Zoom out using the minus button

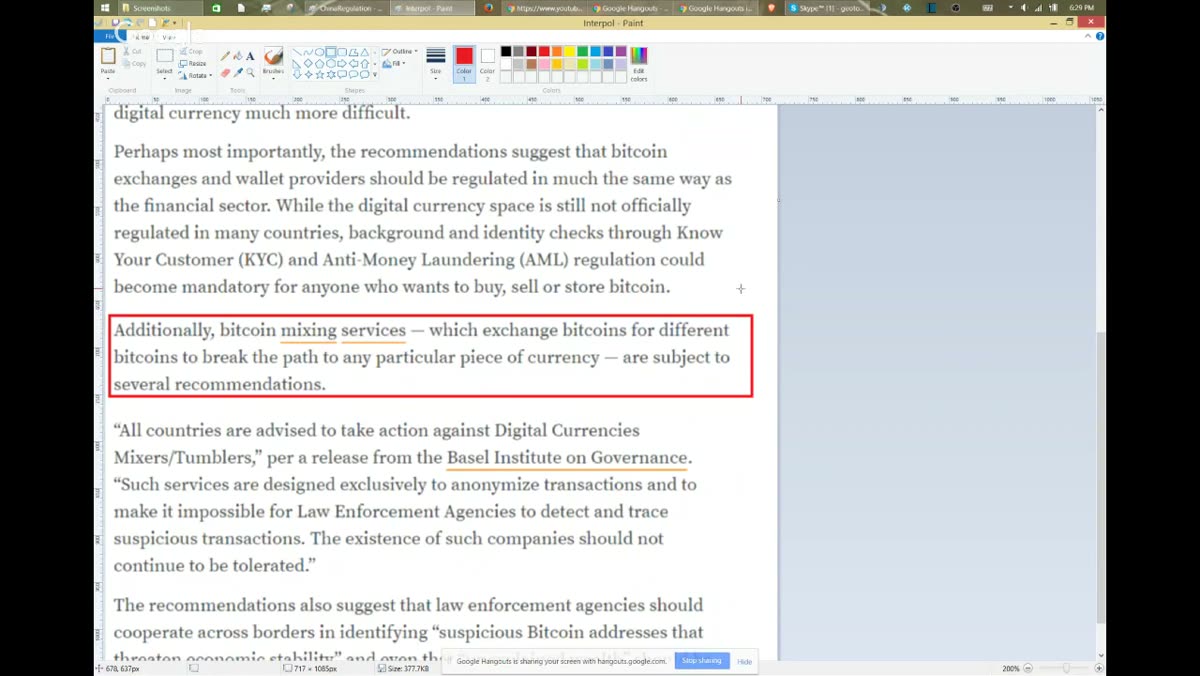point(1030,667)
